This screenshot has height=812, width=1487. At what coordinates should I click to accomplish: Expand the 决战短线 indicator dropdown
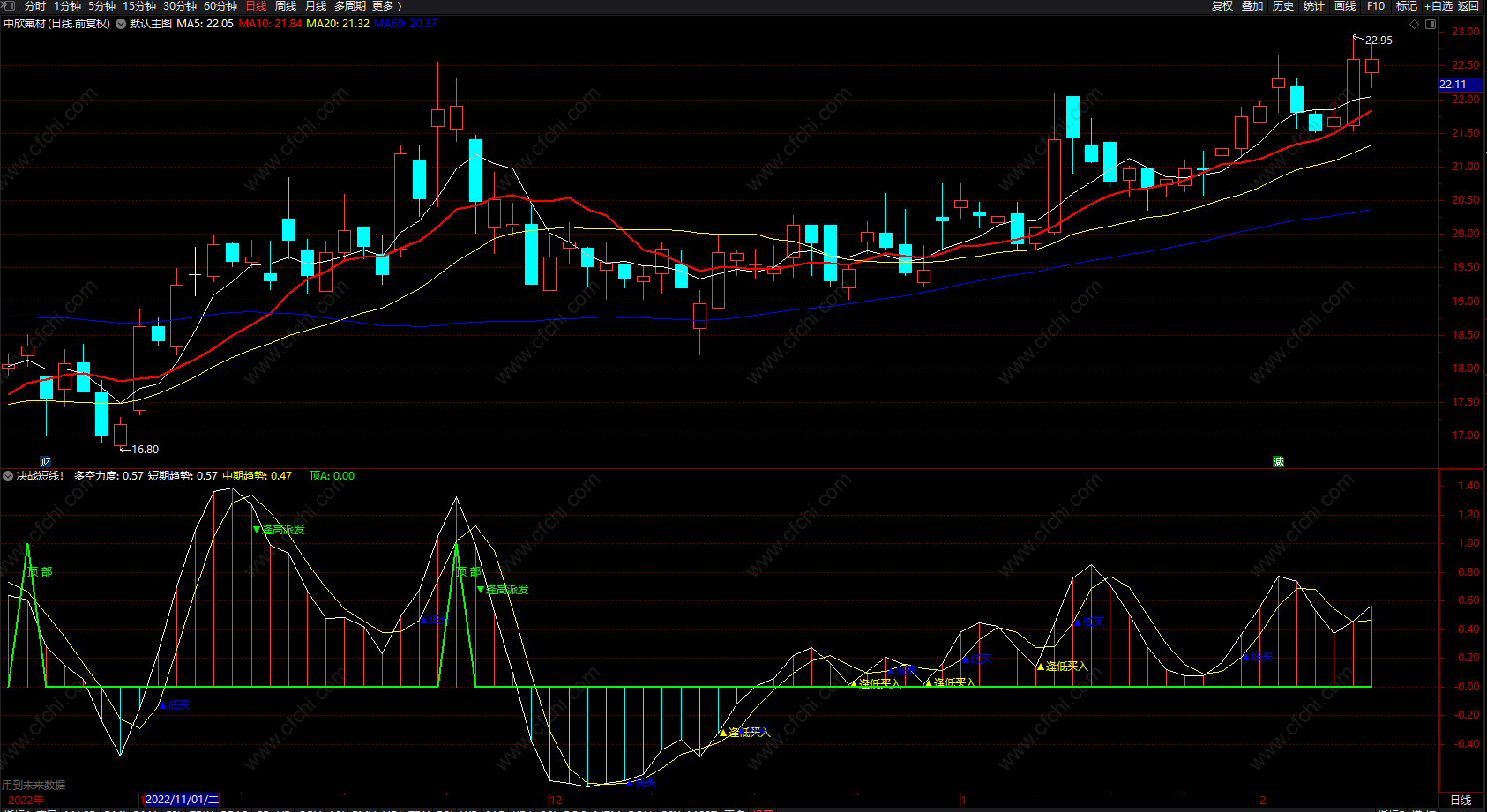click(8, 476)
